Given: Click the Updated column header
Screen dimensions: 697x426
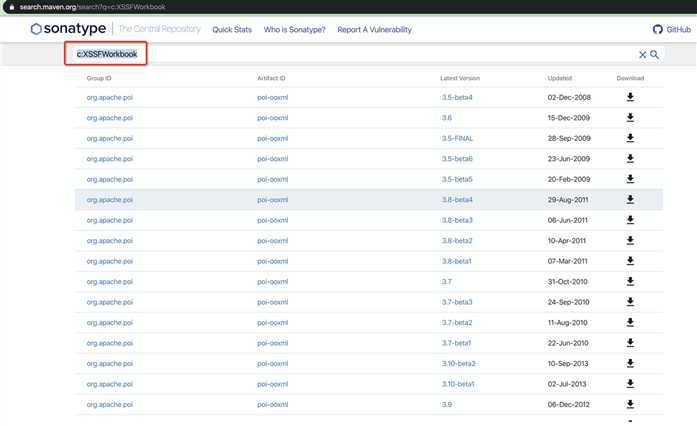Looking at the screenshot, I should [x=560, y=78].
